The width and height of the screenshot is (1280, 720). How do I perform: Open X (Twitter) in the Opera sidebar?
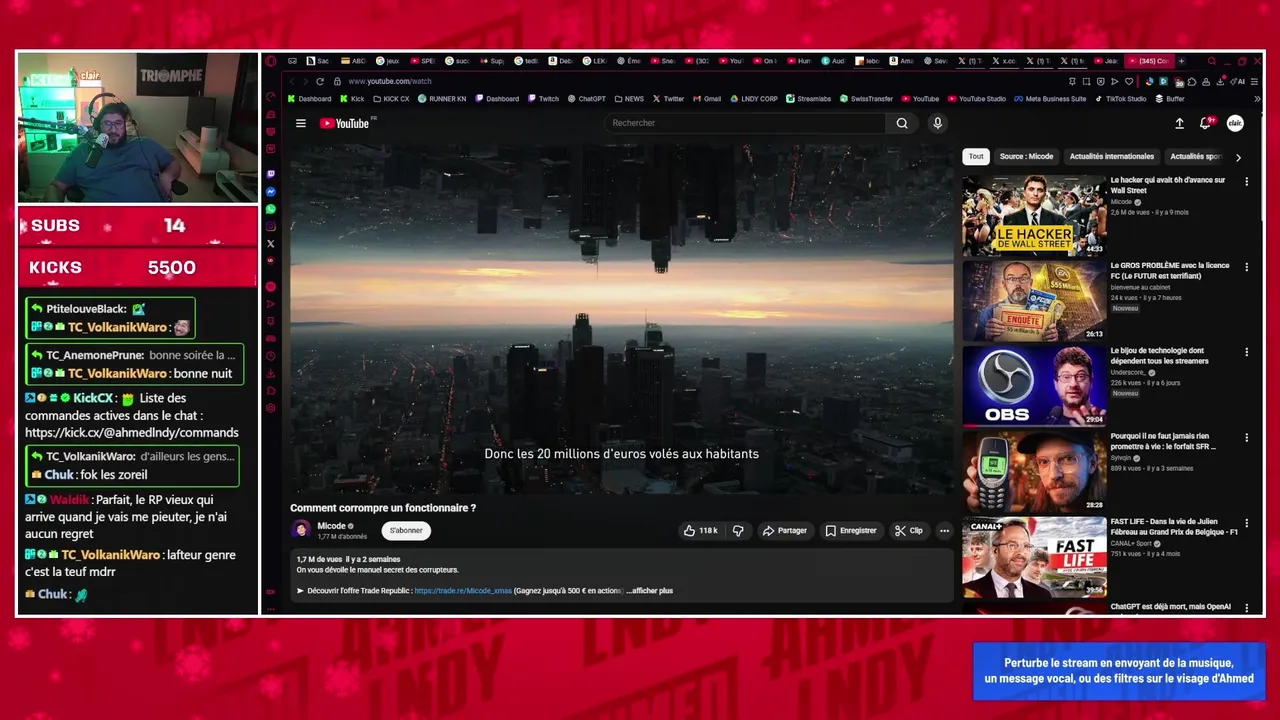tap(271, 243)
